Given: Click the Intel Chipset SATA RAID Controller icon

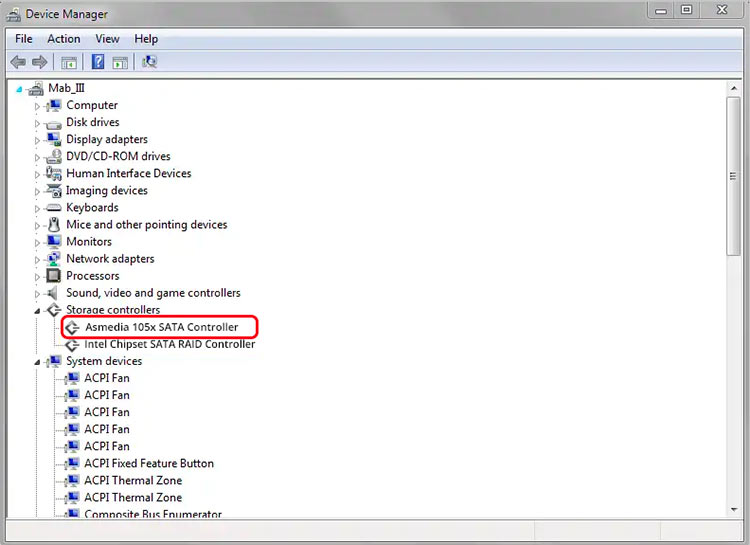Looking at the screenshot, I should [73, 345].
